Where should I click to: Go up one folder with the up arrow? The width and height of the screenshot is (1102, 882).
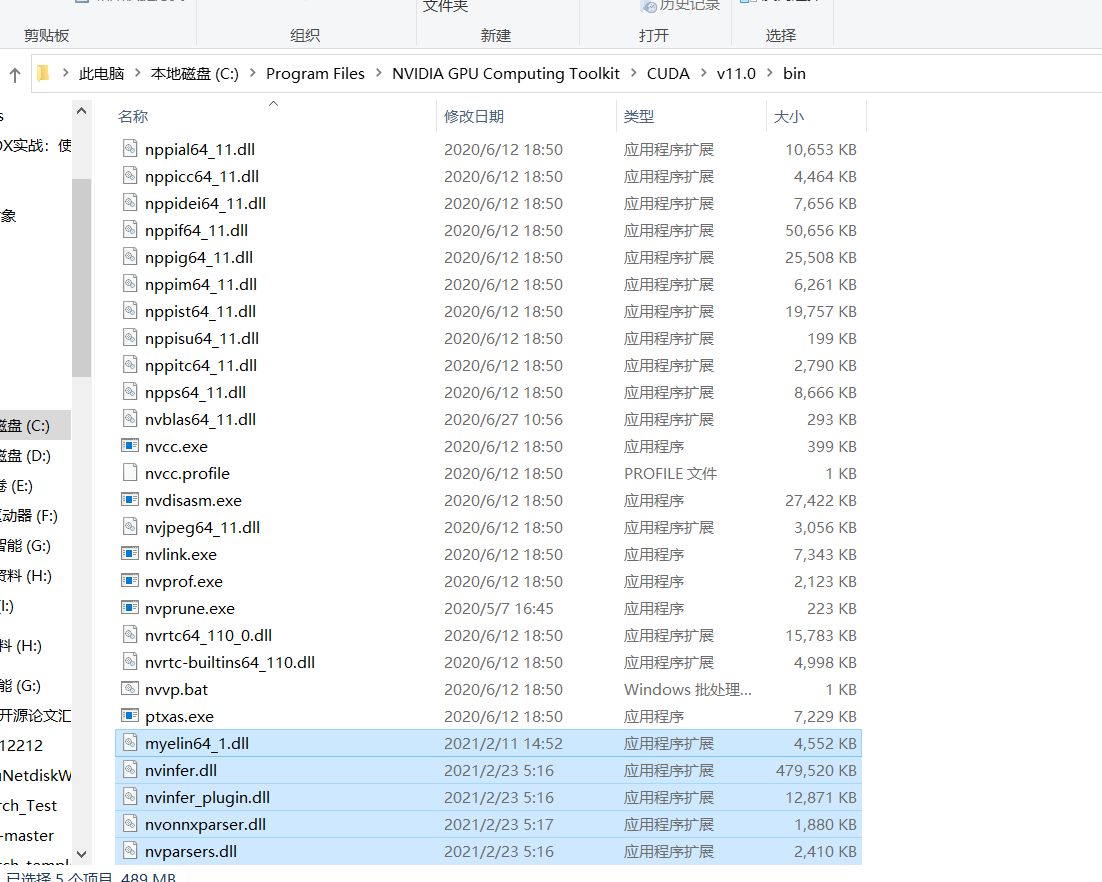point(15,74)
